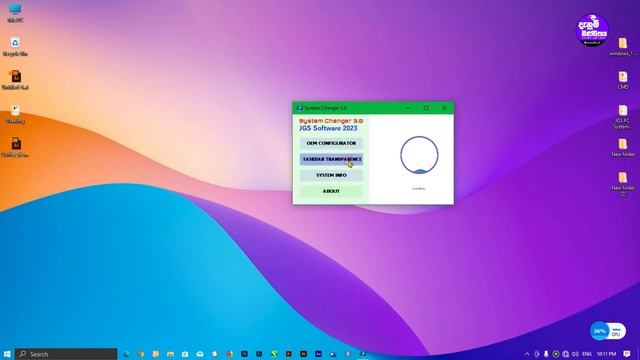Maximize the System Changer window
640x360 pixels.
(426, 108)
